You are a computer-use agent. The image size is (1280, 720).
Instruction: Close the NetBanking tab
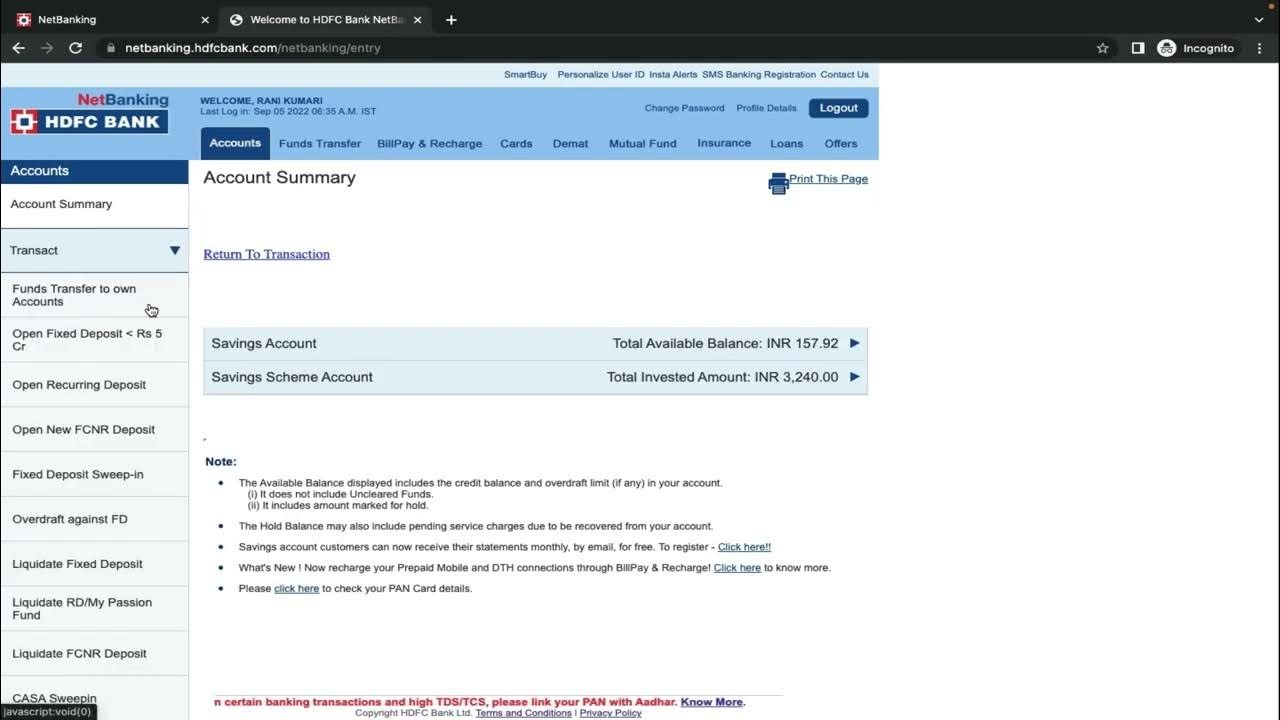[205, 20]
